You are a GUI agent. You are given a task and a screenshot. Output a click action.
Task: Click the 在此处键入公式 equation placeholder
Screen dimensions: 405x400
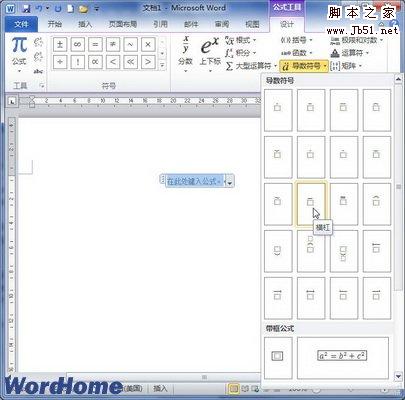[194, 181]
